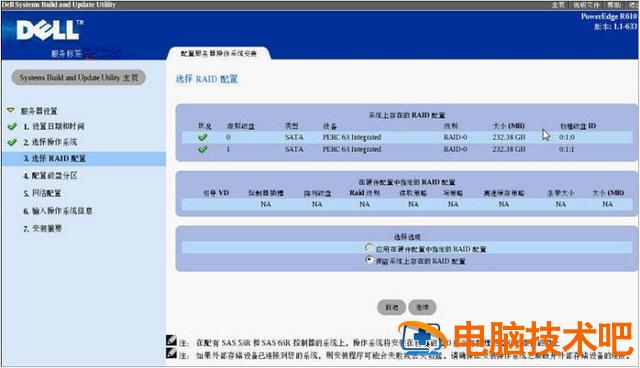This screenshot has width=640, height=368.
Task: Click the physical disk ID 0:1:1 cell
Action: tap(567, 149)
